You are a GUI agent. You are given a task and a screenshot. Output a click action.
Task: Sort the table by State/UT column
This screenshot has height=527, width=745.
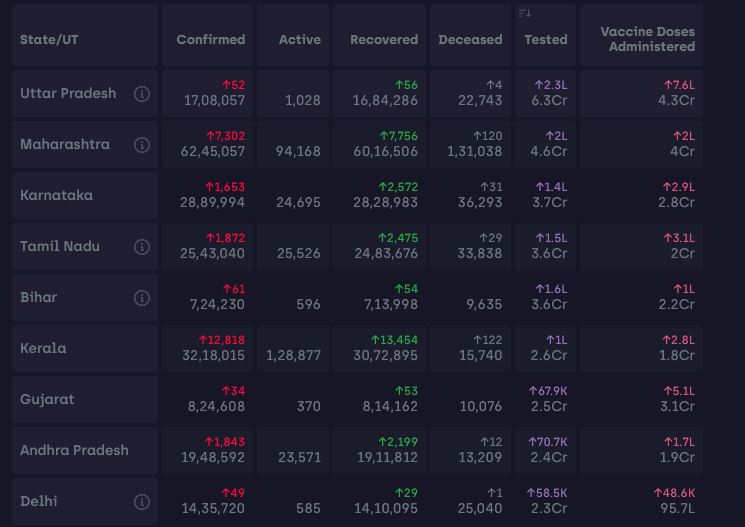(x=49, y=40)
